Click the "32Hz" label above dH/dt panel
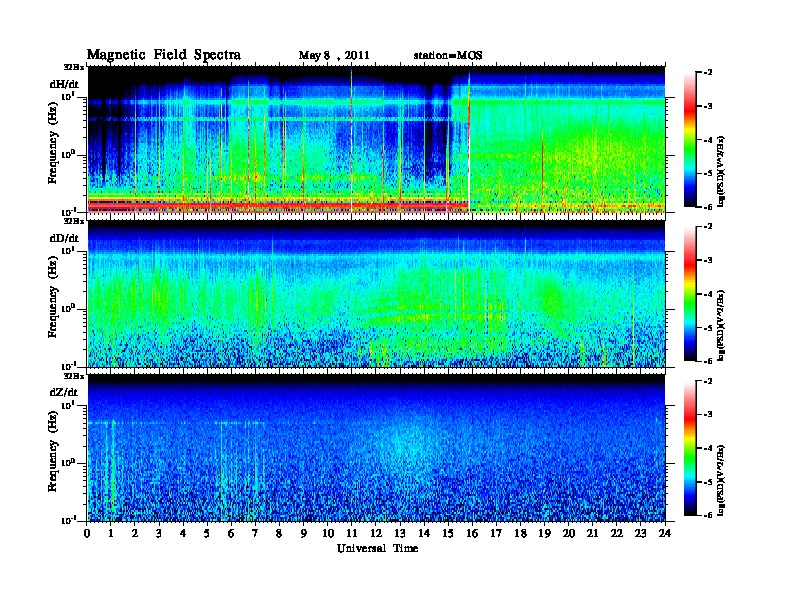Screen dimensions: 792x612 coord(74,67)
